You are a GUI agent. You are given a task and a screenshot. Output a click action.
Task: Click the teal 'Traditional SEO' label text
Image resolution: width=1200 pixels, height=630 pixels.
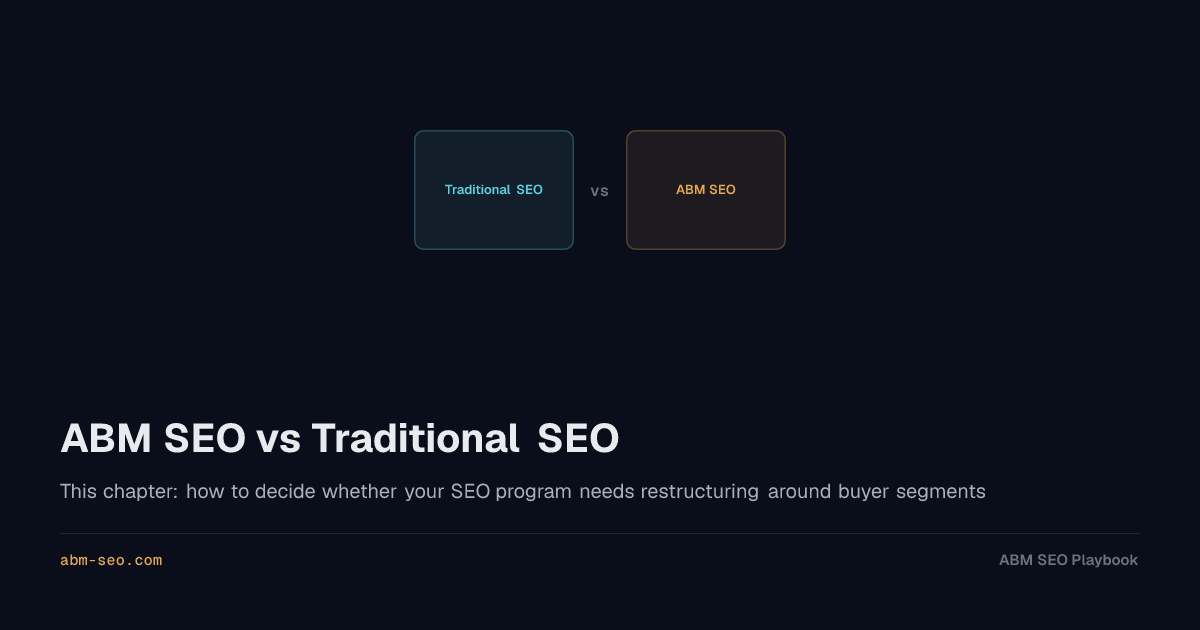click(x=494, y=190)
